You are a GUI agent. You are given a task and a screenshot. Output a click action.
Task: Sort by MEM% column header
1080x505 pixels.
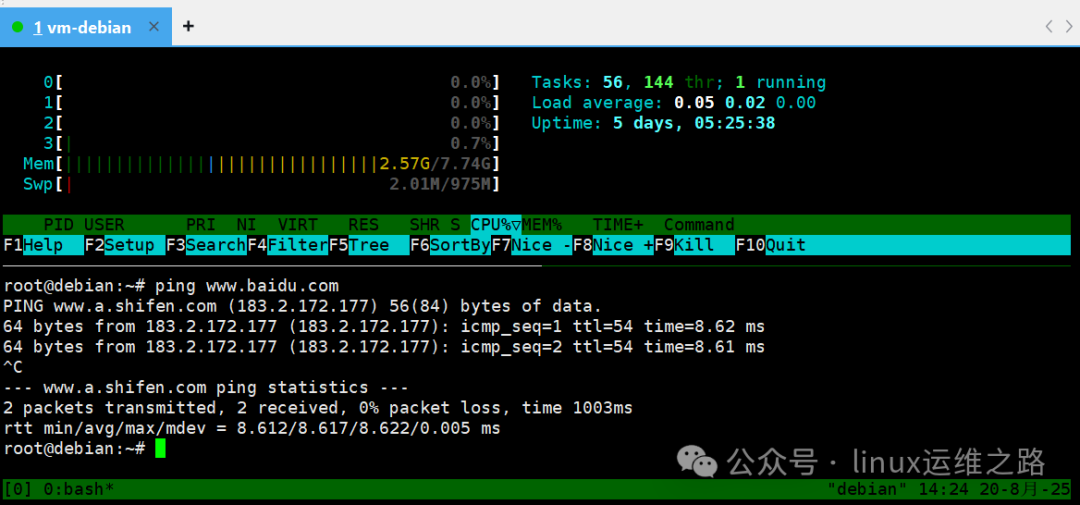541,225
